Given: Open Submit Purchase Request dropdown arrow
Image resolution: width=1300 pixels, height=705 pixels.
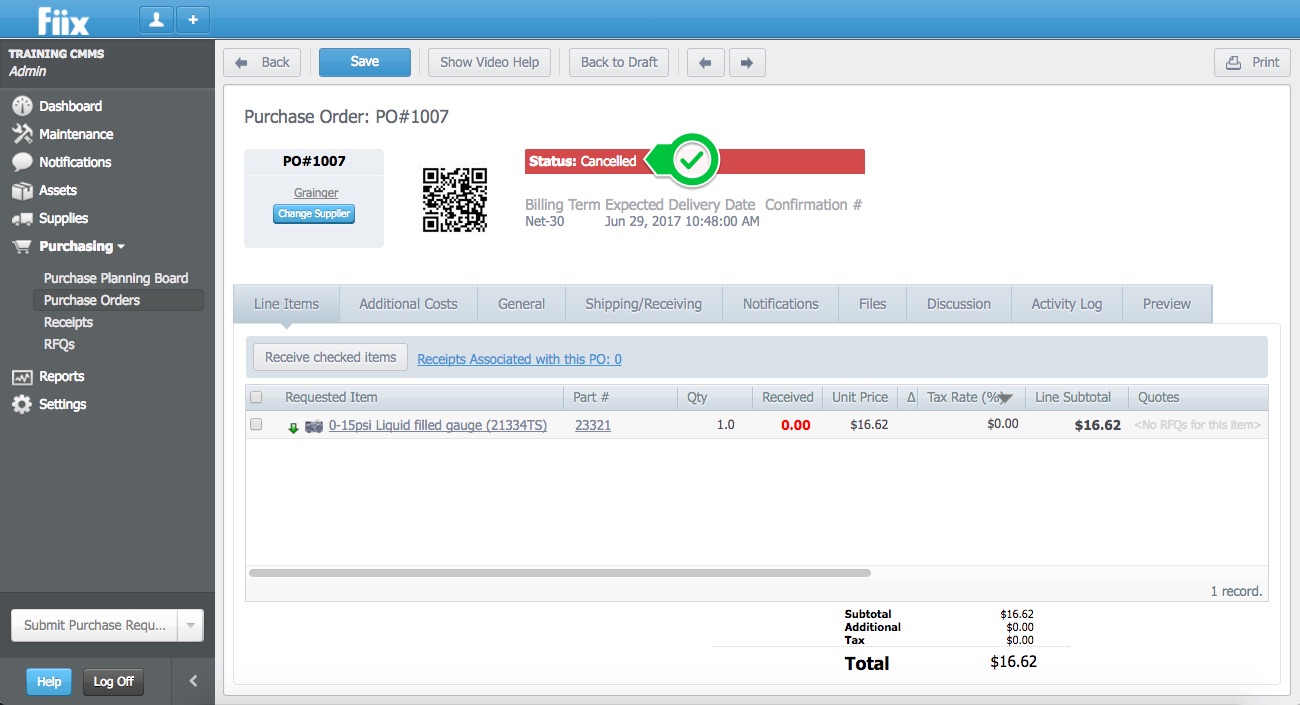Looking at the screenshot, I should [190, 625].
